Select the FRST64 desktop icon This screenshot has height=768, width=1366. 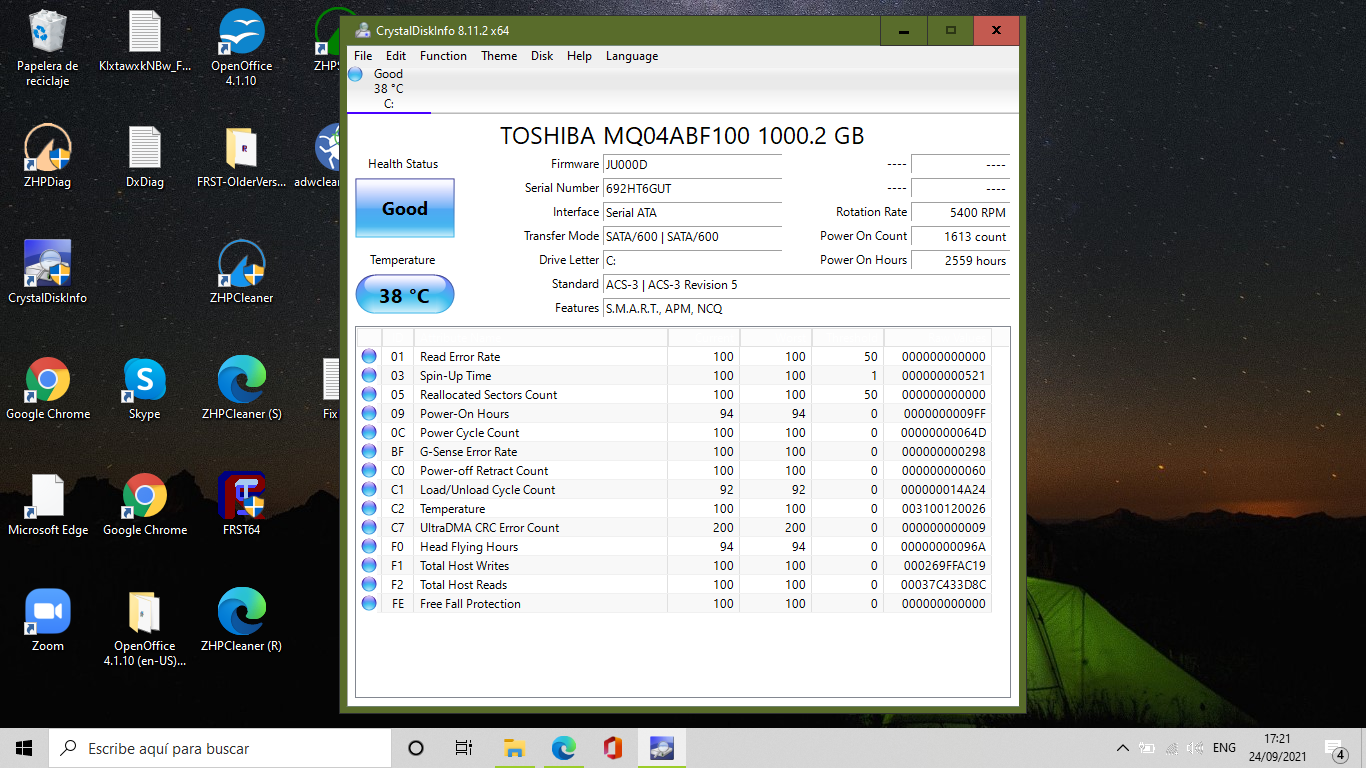(241, 504)
